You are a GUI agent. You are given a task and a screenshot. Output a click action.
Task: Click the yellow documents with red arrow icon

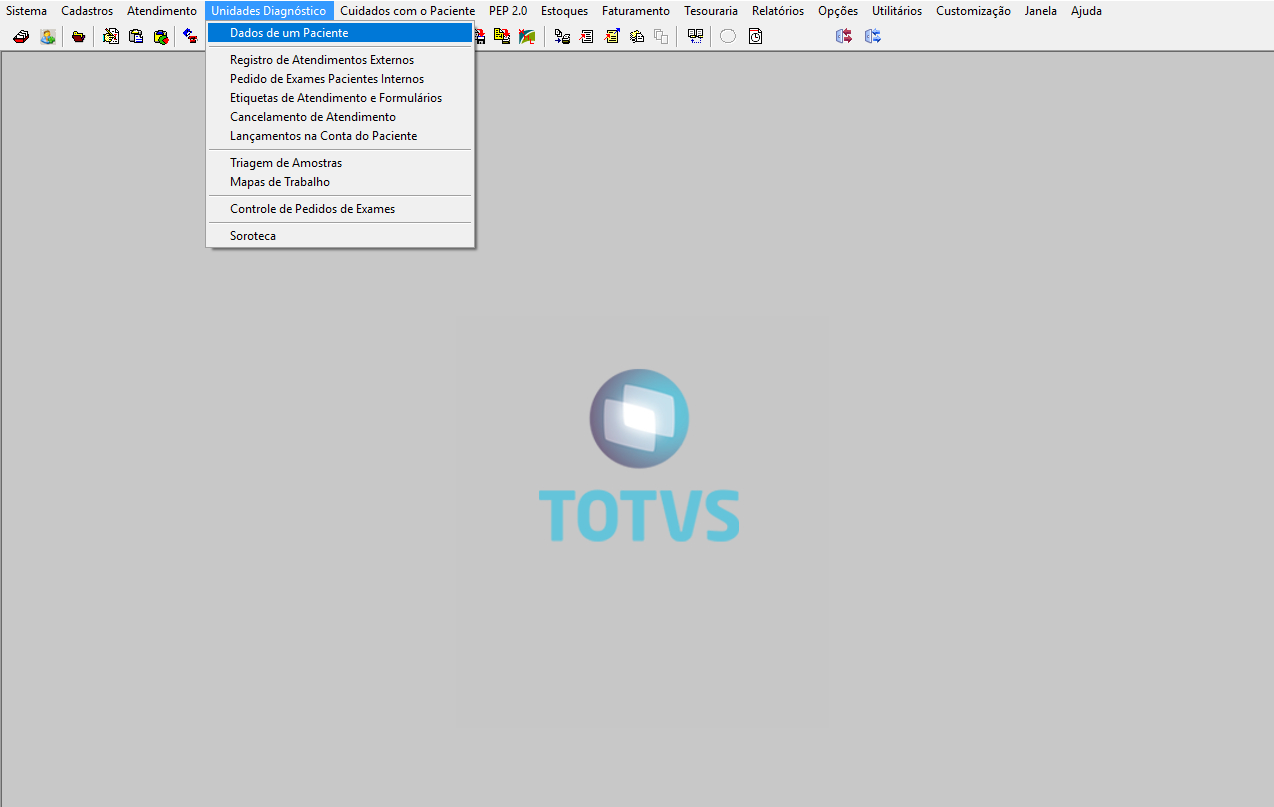[x=502, y=36]
